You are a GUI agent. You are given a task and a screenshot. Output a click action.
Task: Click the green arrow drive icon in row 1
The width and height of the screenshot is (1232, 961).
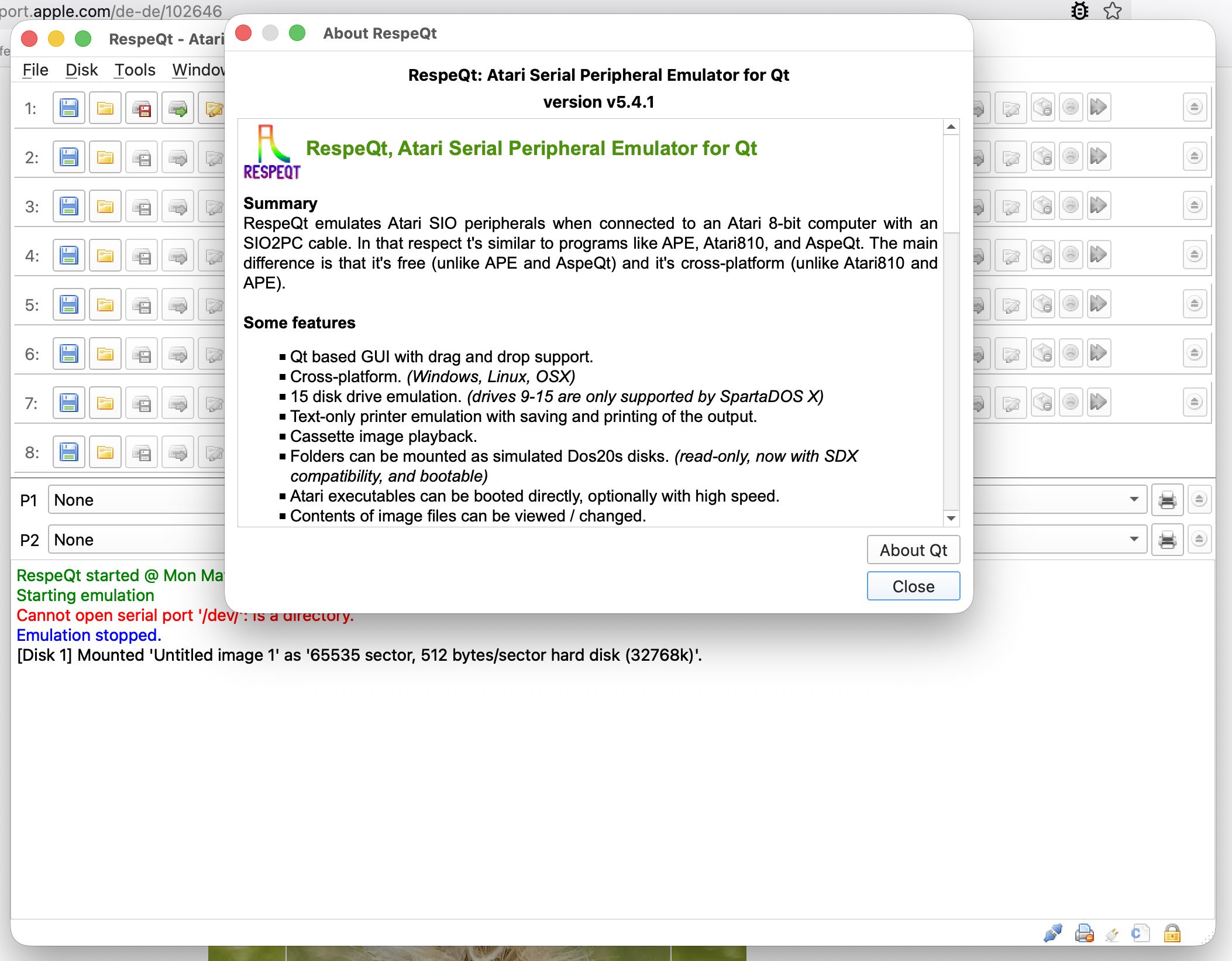tap(178, 108)
